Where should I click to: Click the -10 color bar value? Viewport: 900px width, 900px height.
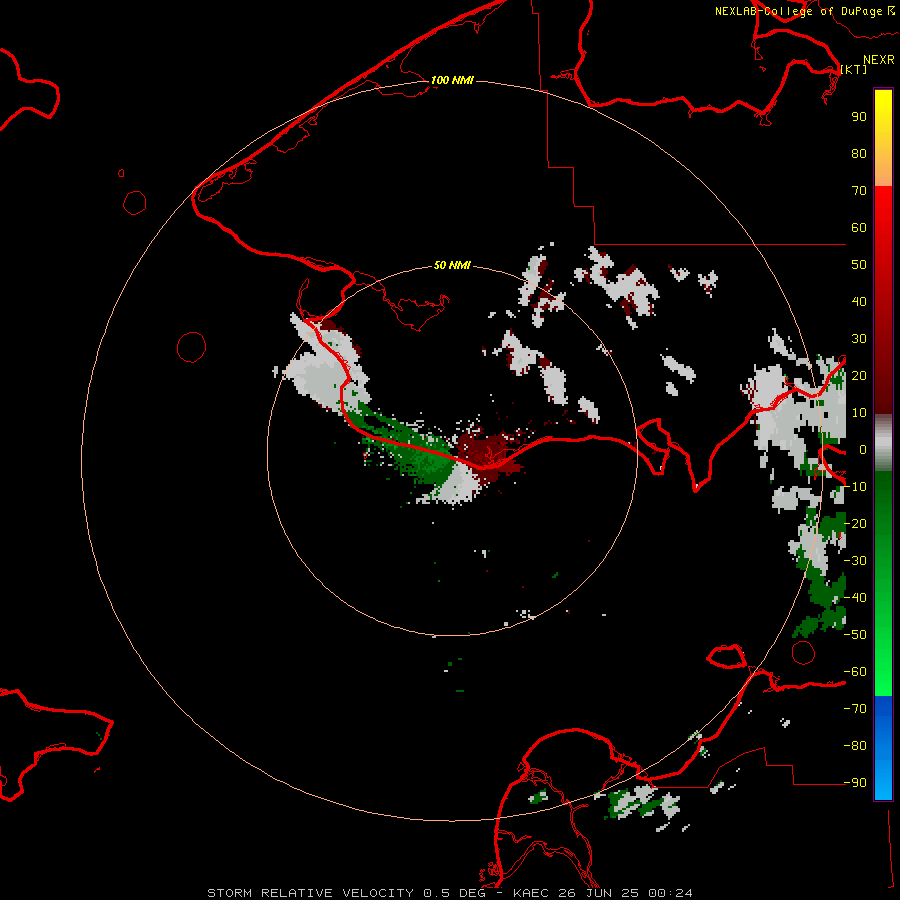coord(855,487)
